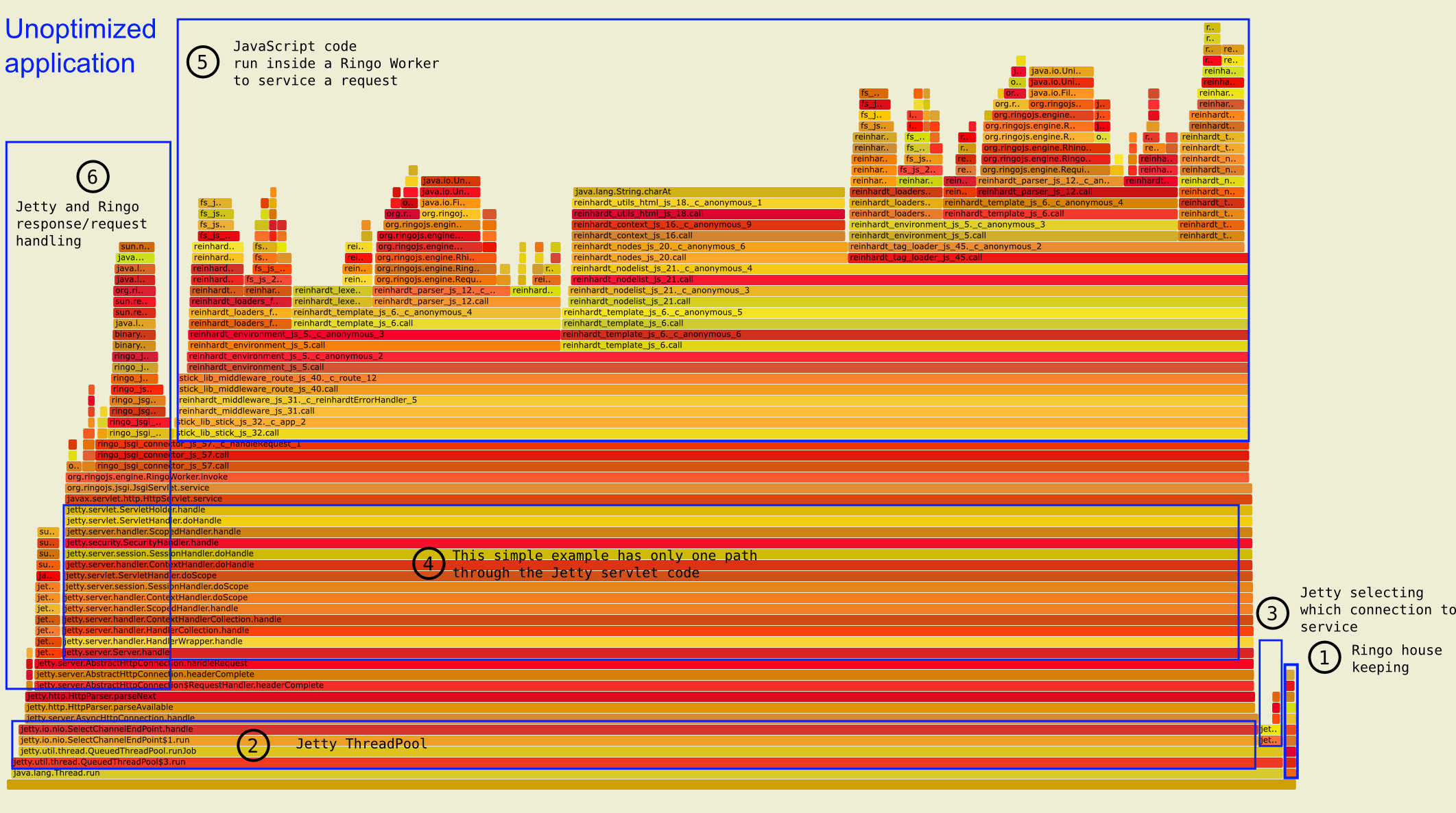
Task: Click jetty.server.handler.HandlerCollection.handle frame
Action: click(x=658, y=631)
